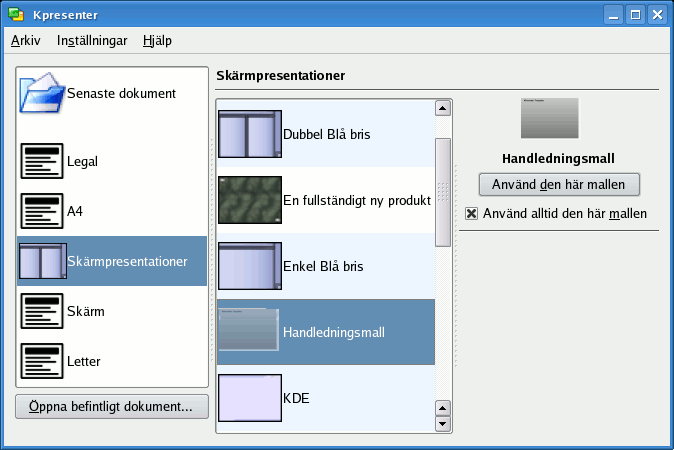Pick the KDE template thumbnail

coord(246,397)
